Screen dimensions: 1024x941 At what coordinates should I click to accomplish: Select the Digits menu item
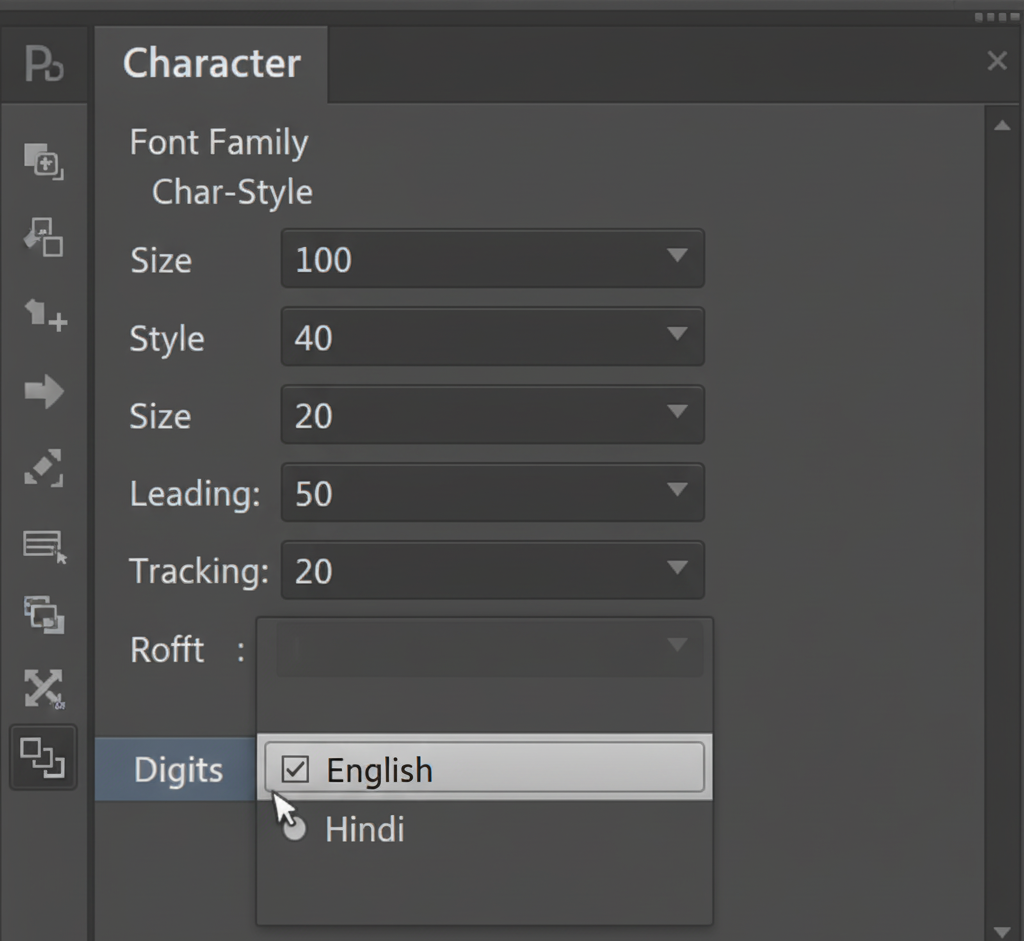pos(178,770)
